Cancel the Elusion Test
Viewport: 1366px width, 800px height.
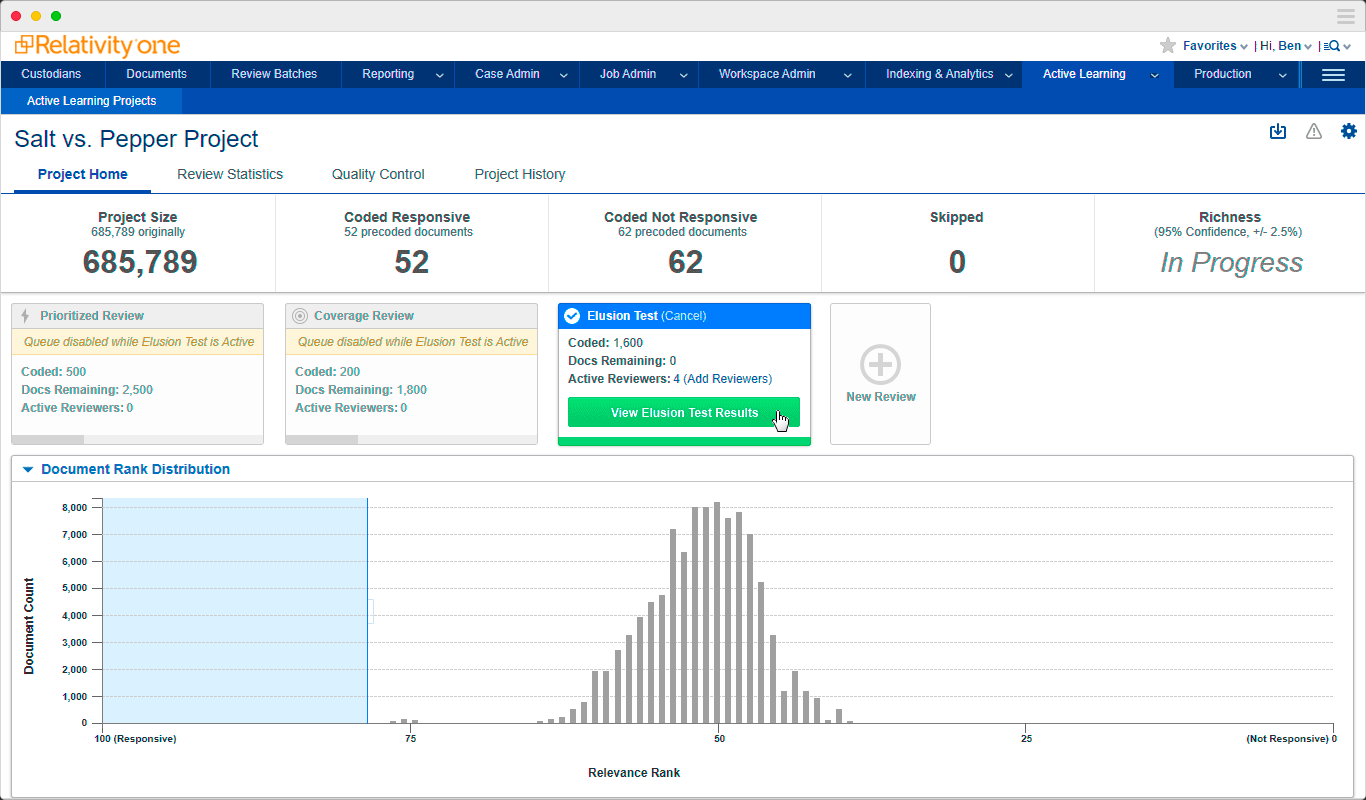(684, 316)
